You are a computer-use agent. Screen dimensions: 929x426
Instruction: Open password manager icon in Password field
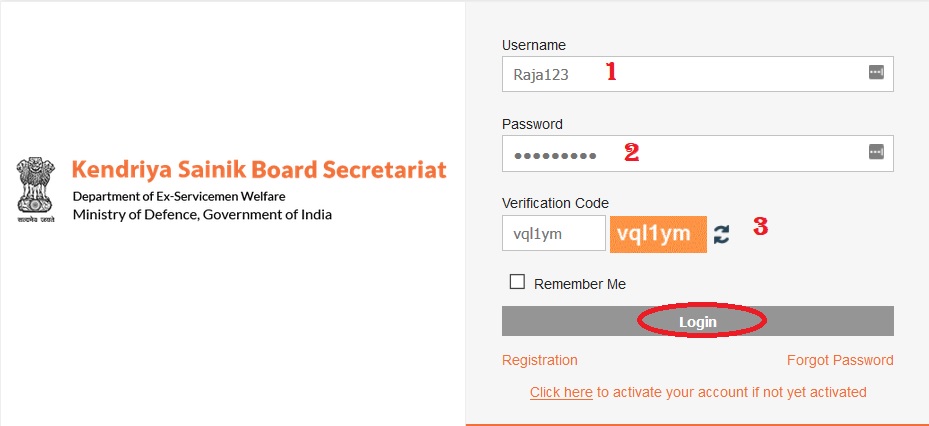point(876,152)
